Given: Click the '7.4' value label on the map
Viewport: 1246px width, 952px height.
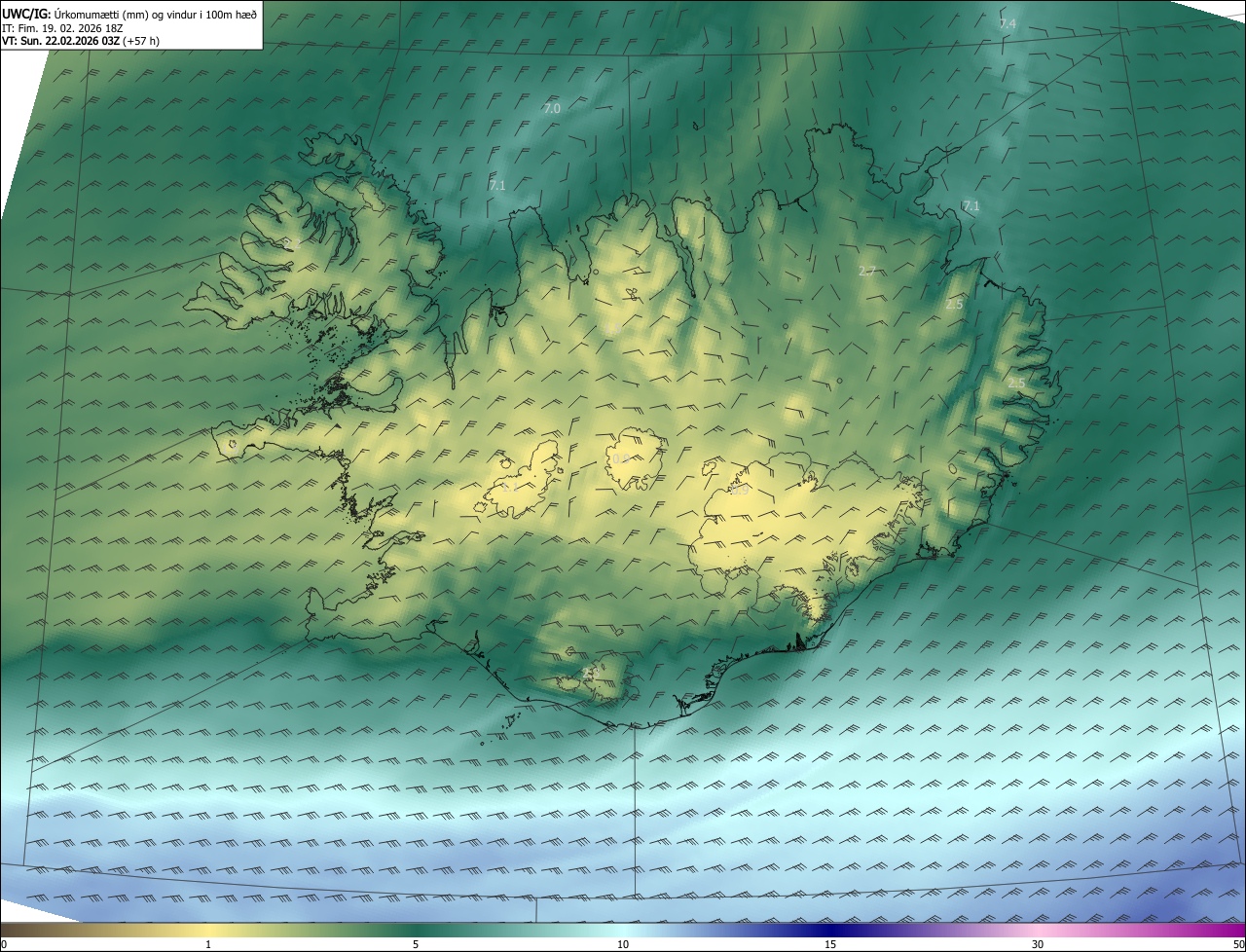Looking at the screenshot, I should tap(1008, 23).
